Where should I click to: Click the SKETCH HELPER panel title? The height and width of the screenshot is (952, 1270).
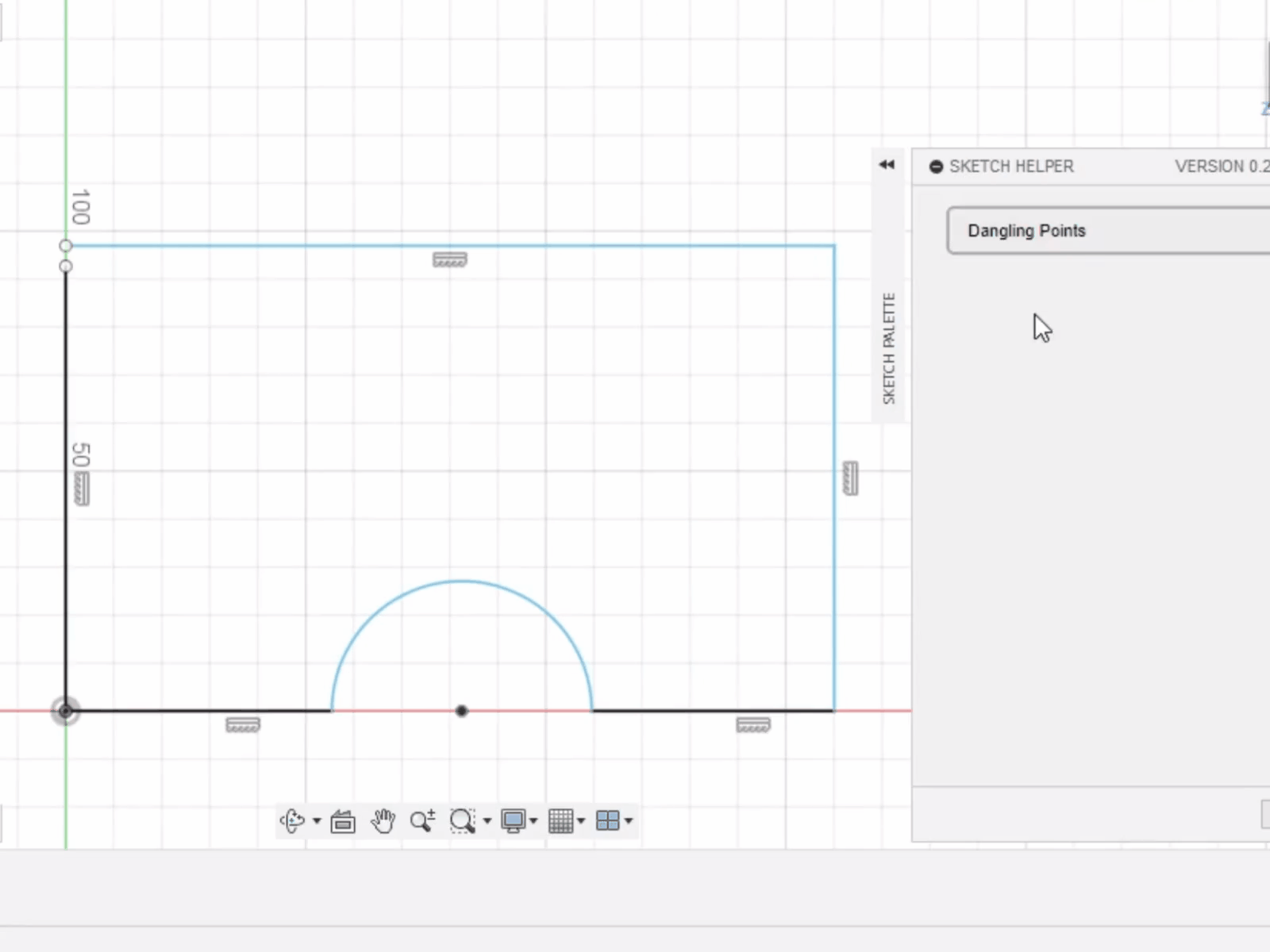1011,167
